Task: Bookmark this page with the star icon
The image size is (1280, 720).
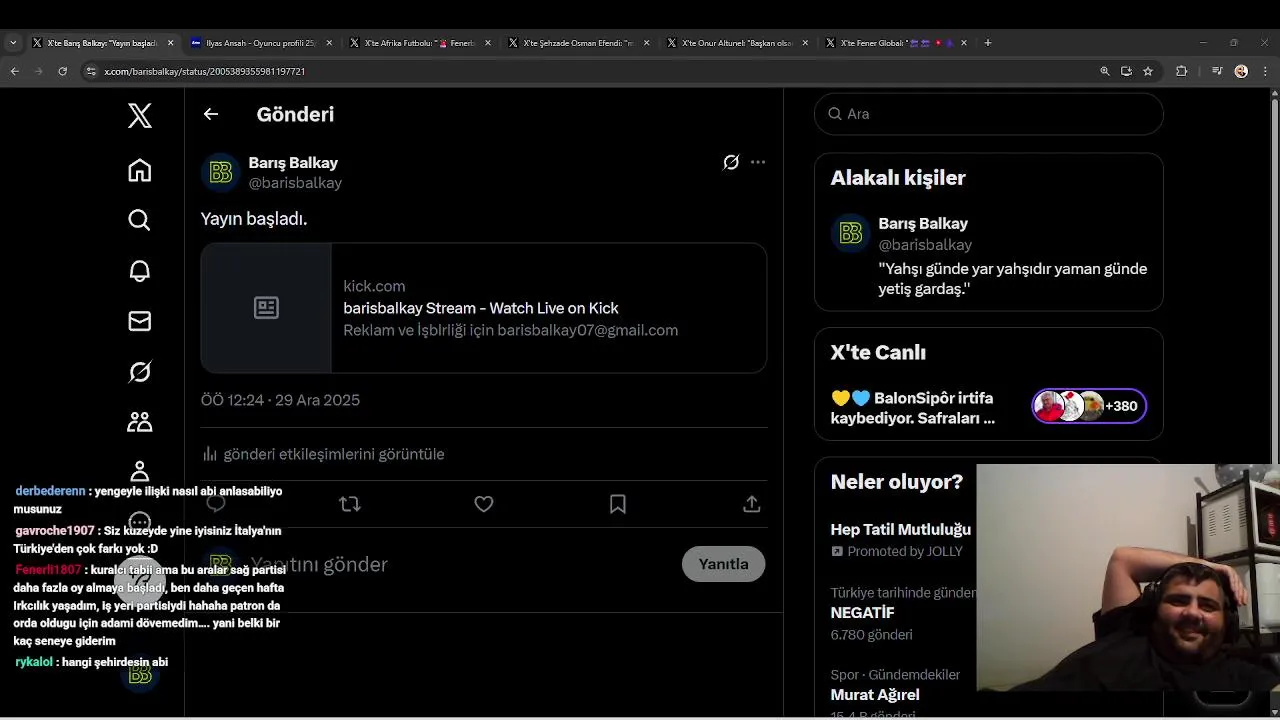Action: 1148,71
